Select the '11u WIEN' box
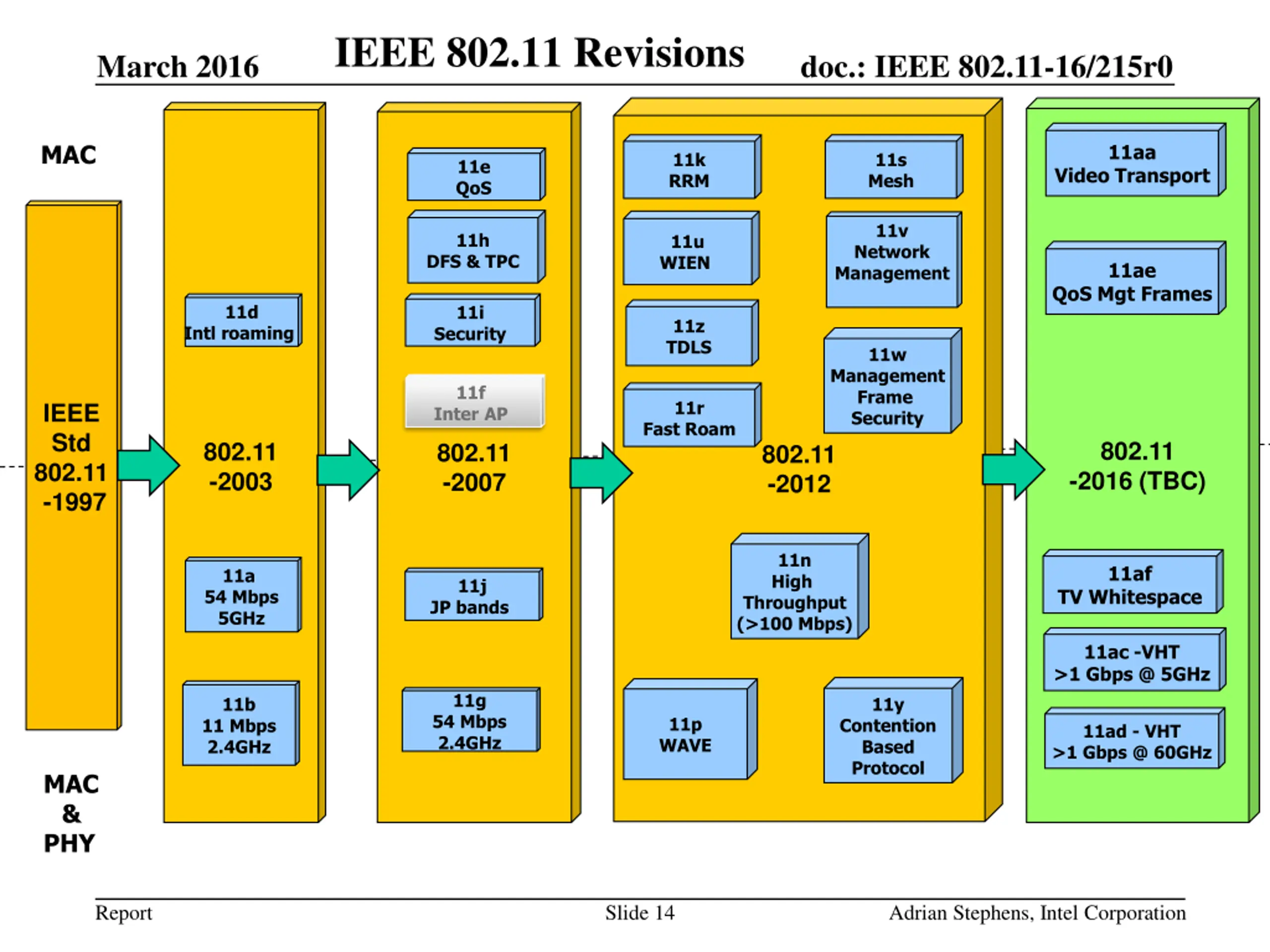 coord(691,248)
